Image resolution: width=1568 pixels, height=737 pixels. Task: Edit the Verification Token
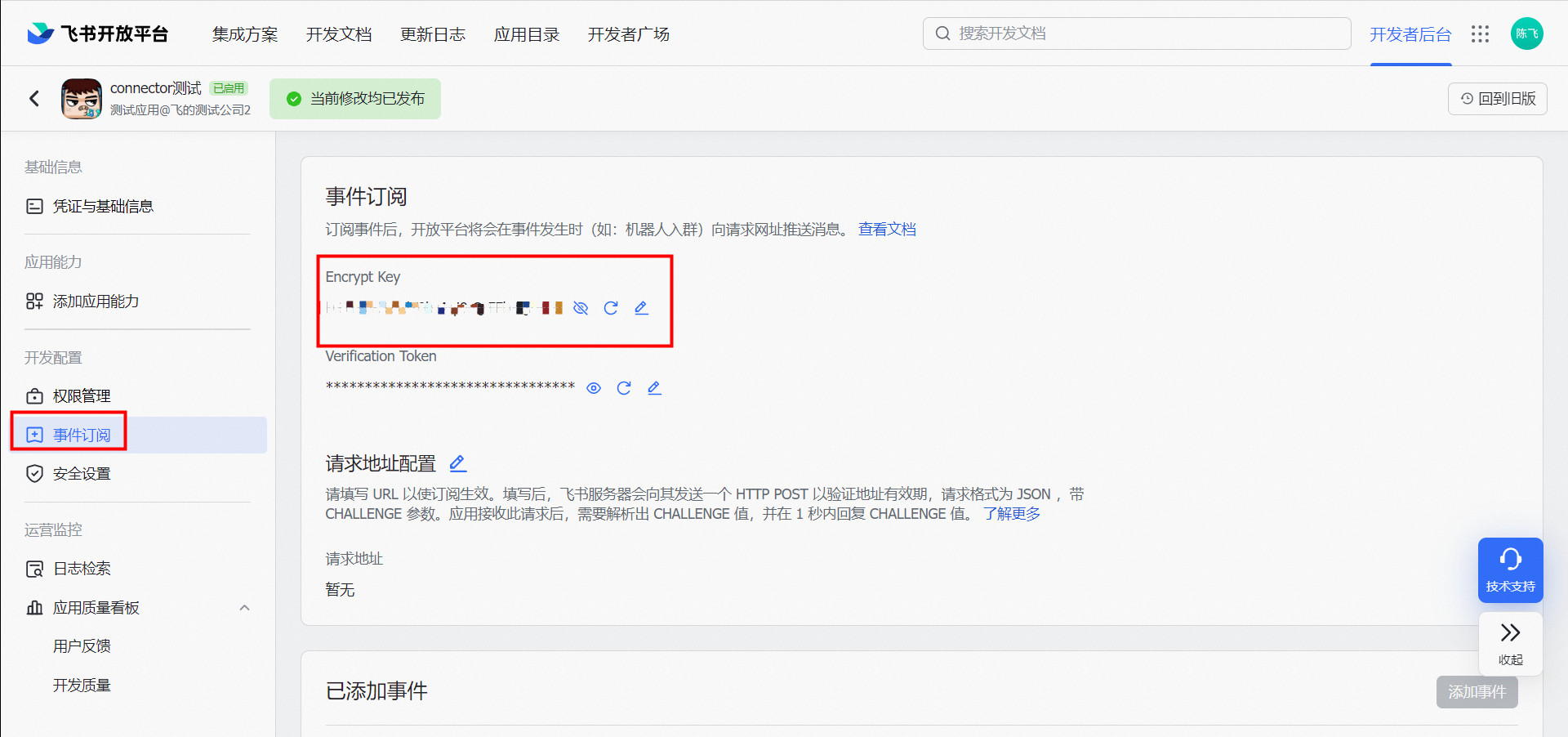[654, 388]
